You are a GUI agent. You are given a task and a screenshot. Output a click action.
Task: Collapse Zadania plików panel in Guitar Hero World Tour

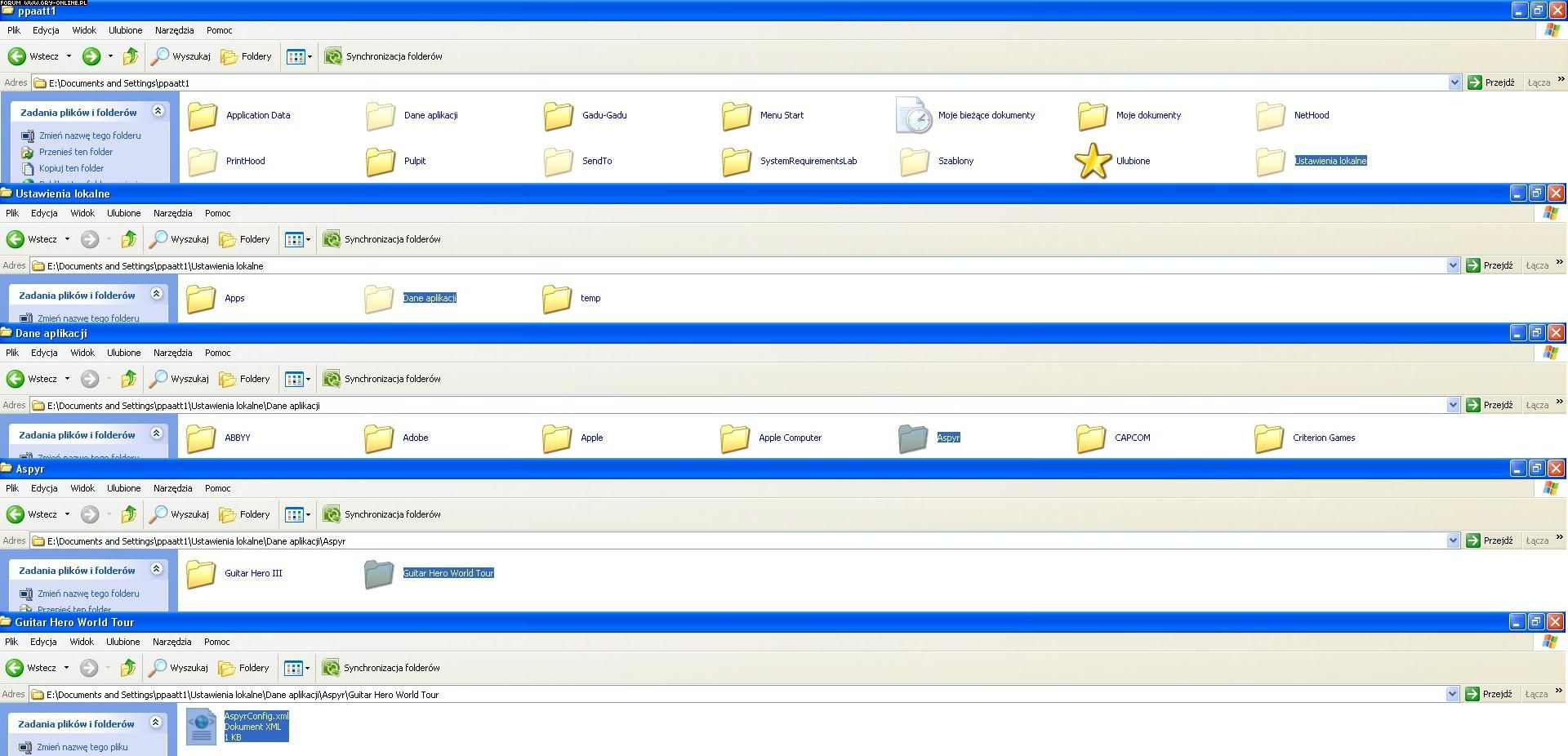pyautogui.click(x=156, y=723)
